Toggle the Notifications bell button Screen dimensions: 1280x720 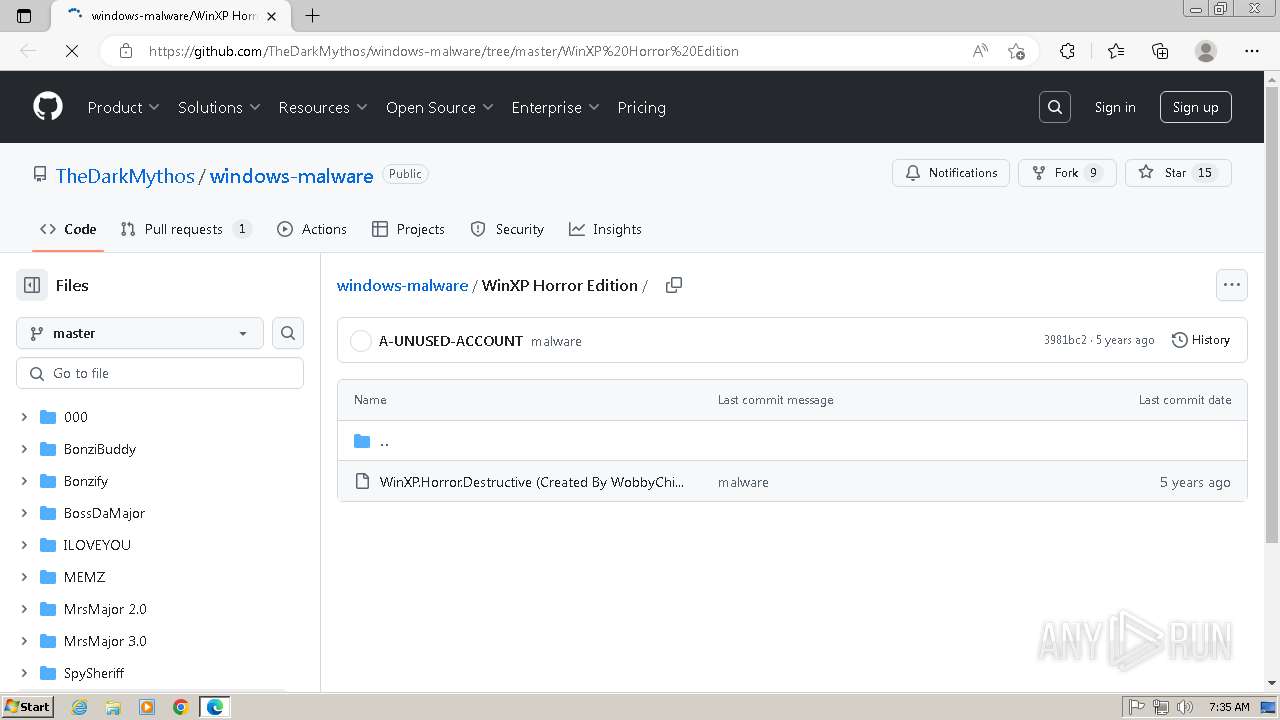coord(951,173)
